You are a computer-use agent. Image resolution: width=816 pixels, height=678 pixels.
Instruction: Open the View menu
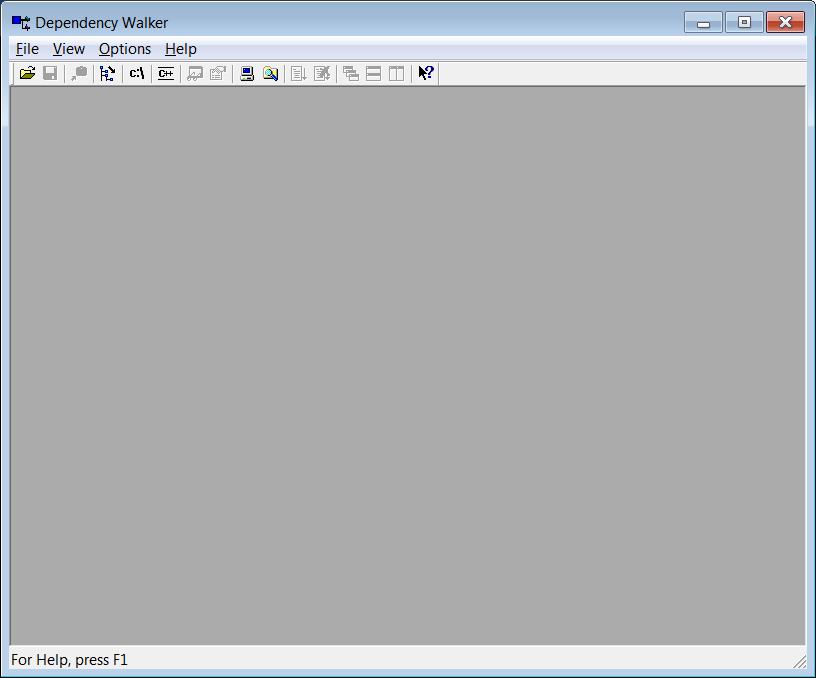69,49
